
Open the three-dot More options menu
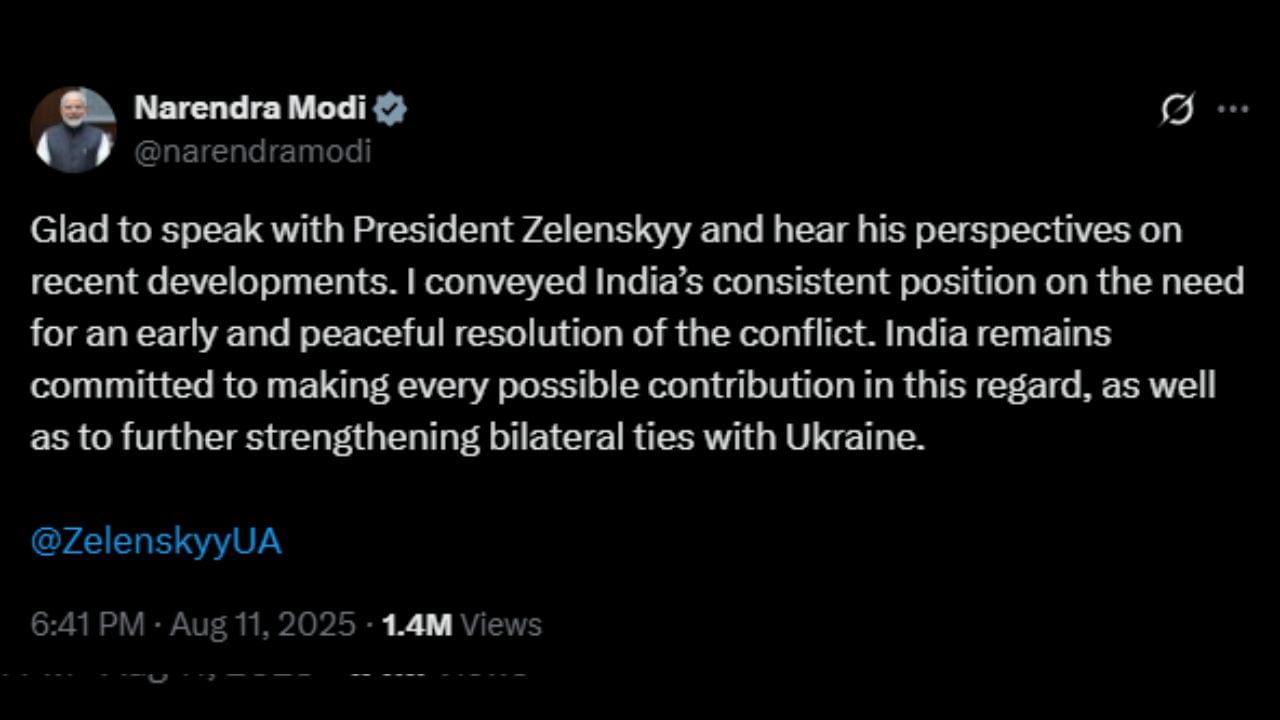[1232, 109]
